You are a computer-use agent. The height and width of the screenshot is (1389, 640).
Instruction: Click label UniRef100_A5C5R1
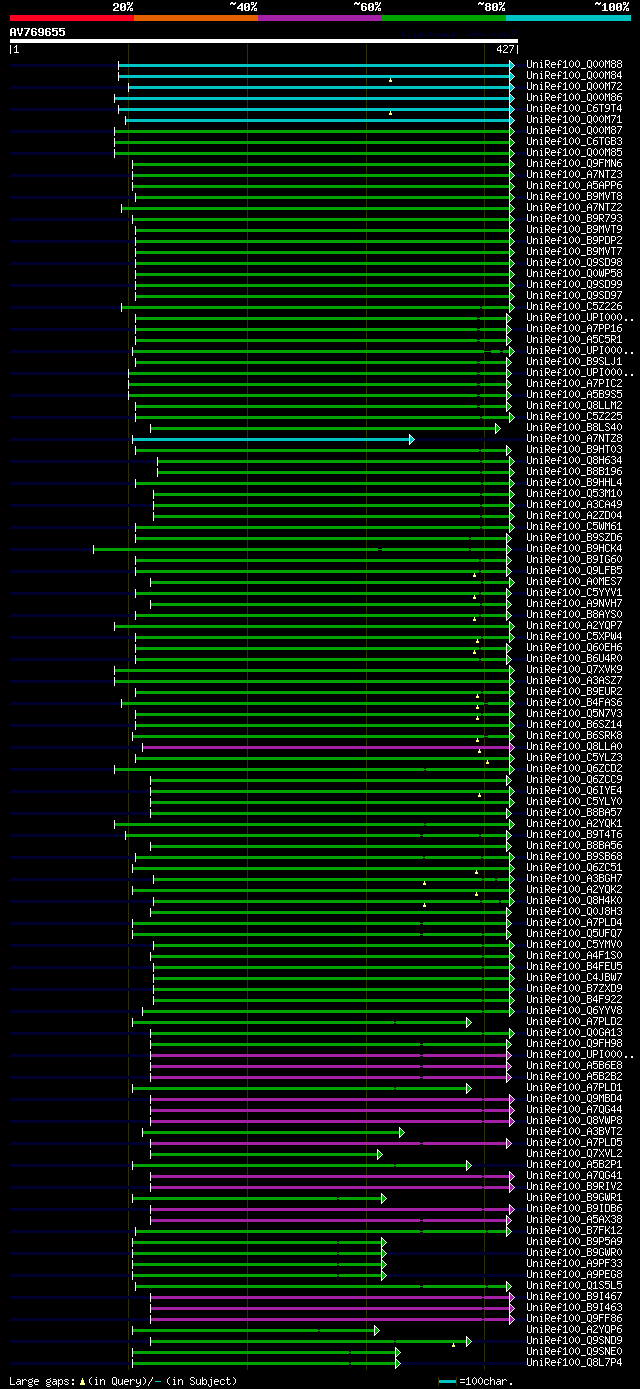point(574,340)
